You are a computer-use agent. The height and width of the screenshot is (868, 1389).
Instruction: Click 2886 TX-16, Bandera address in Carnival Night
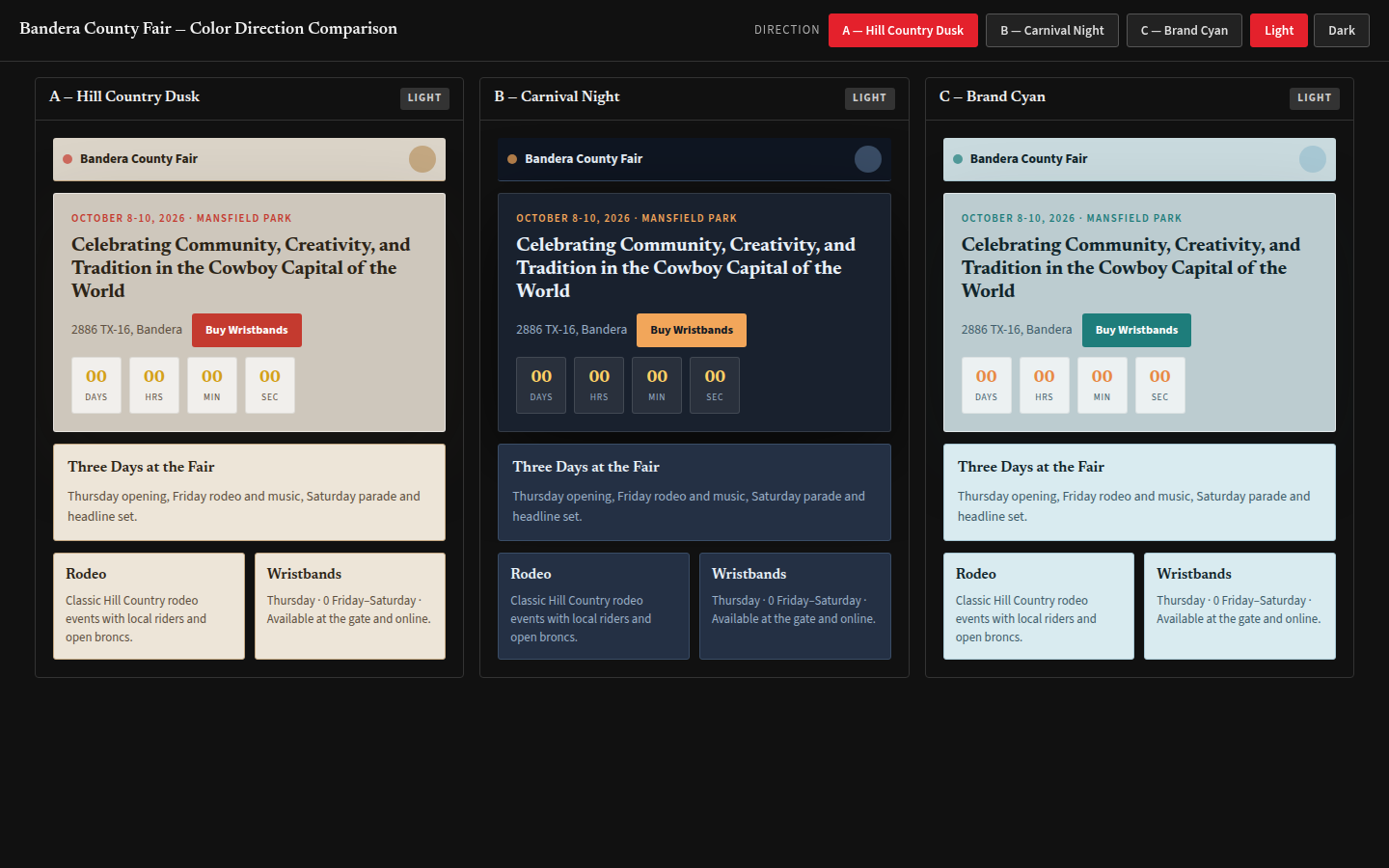pos(571,330)
